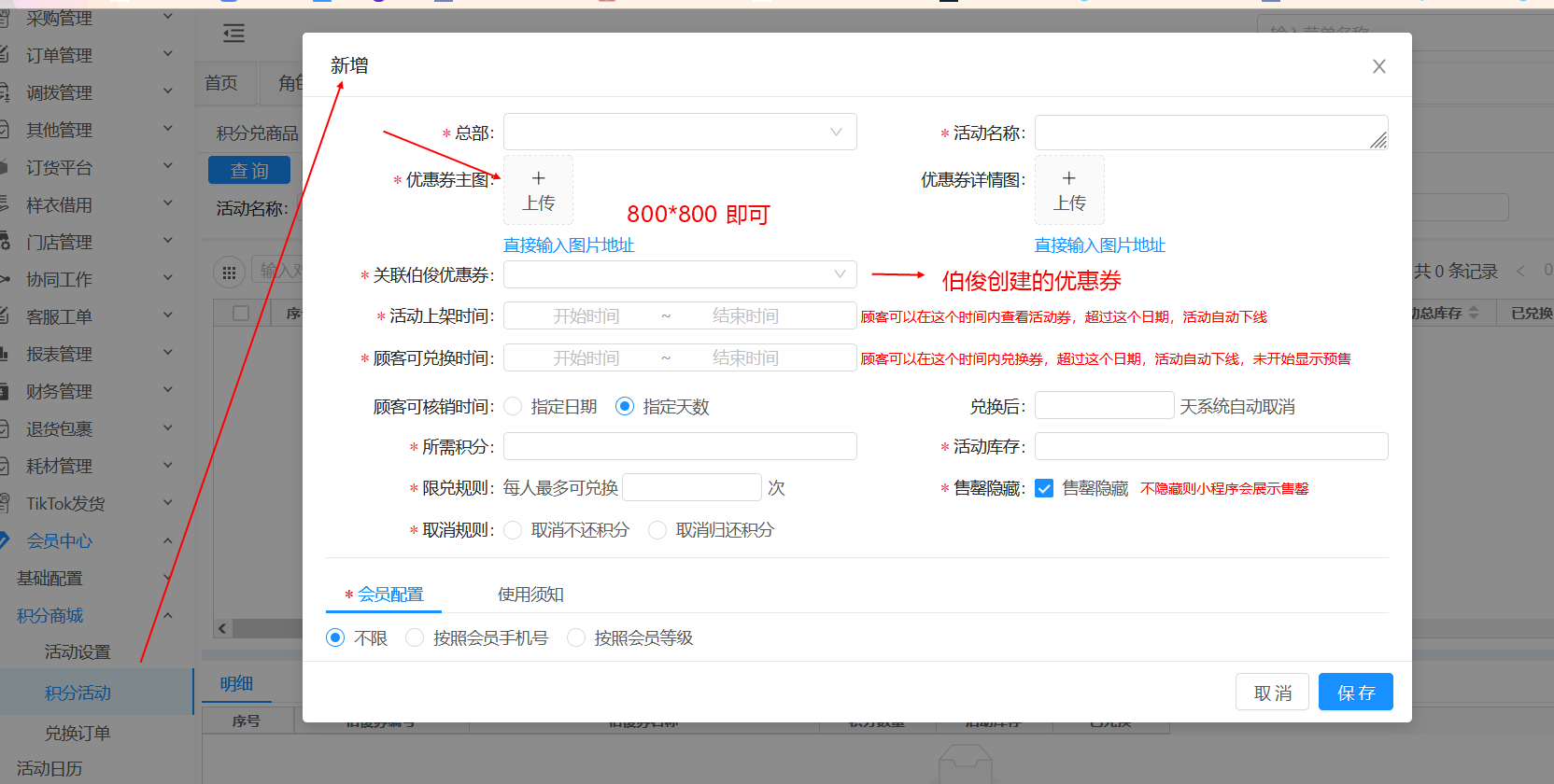Click the upload plus icon for 优惠券主图

point(538,179)
